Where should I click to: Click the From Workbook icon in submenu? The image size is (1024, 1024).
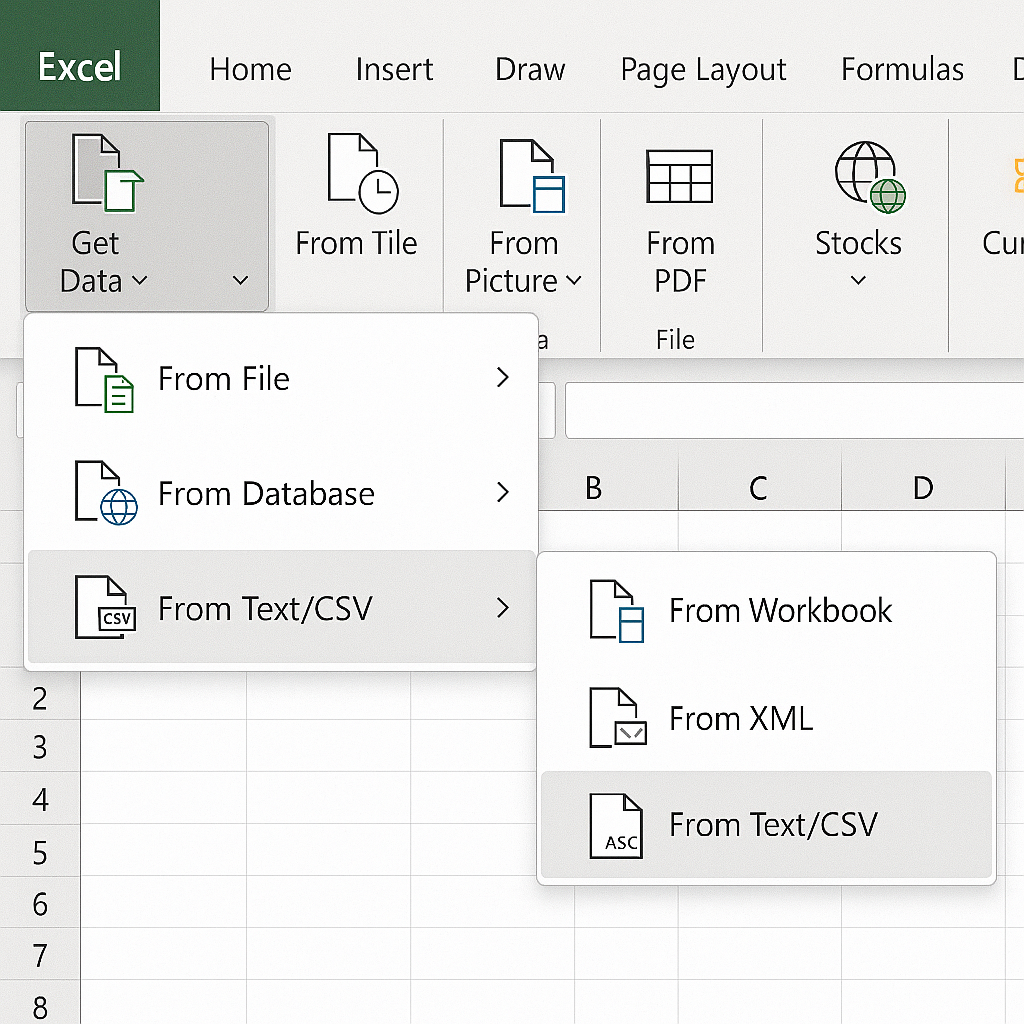coord(616,611)
